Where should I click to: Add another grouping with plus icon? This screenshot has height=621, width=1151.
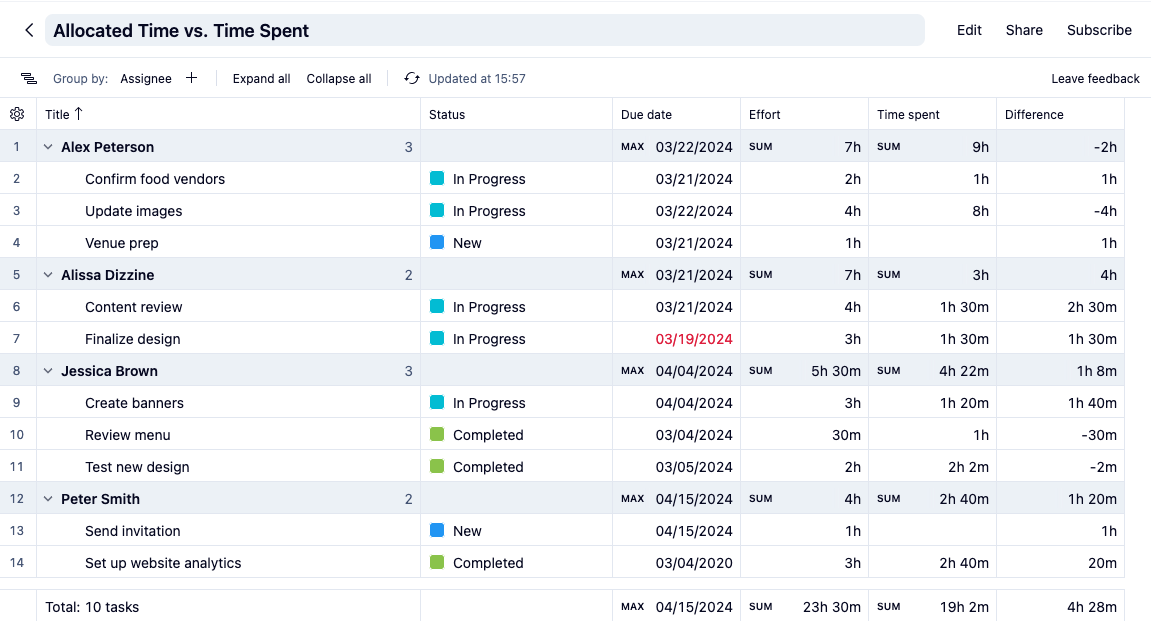(192, 78)
